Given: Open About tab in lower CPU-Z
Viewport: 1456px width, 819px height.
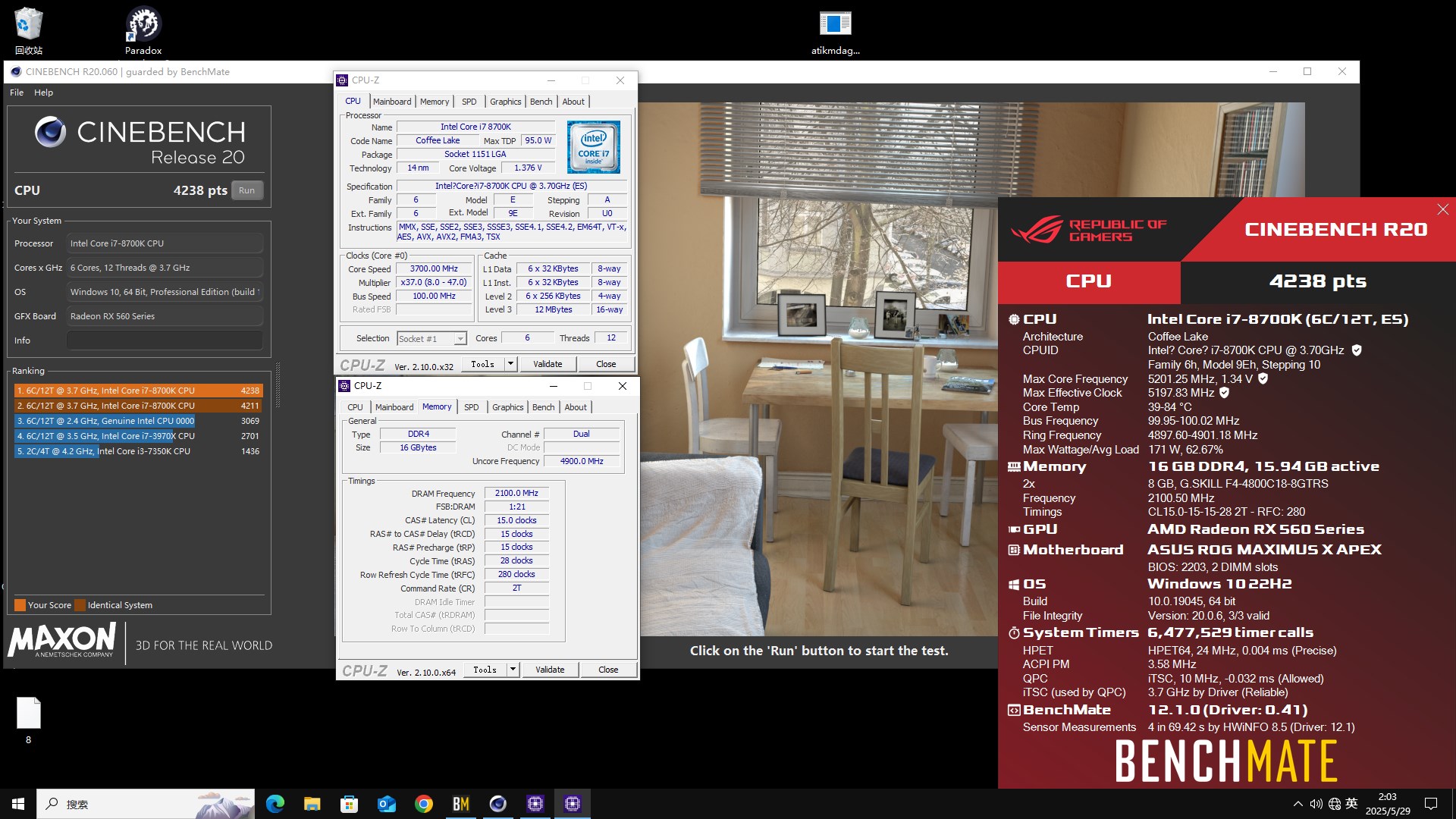Looking at the screenshot, I should click(x=576, y=407).
